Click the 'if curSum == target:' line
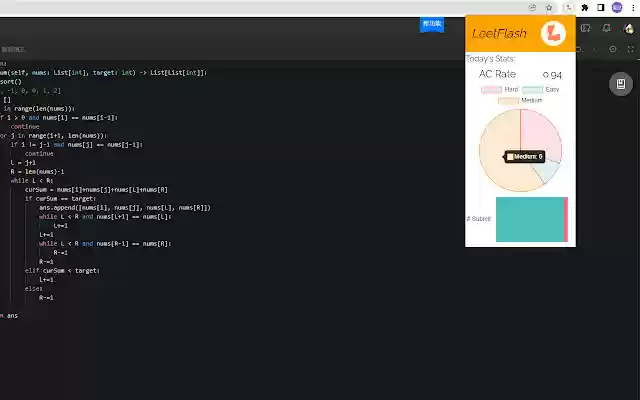 pyautogui.click(x=60, y=198)
